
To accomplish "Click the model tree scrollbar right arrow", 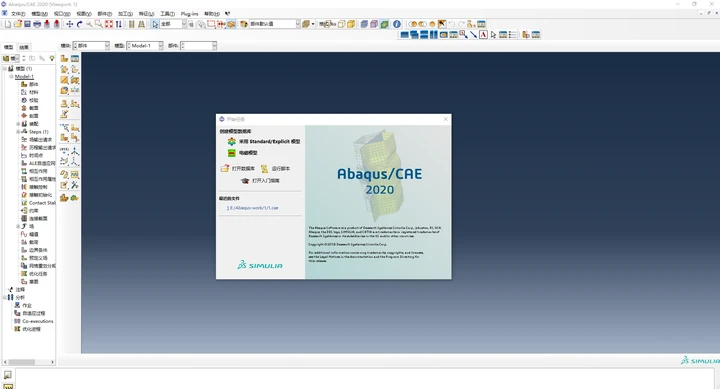I will click(x=52, y=362).
